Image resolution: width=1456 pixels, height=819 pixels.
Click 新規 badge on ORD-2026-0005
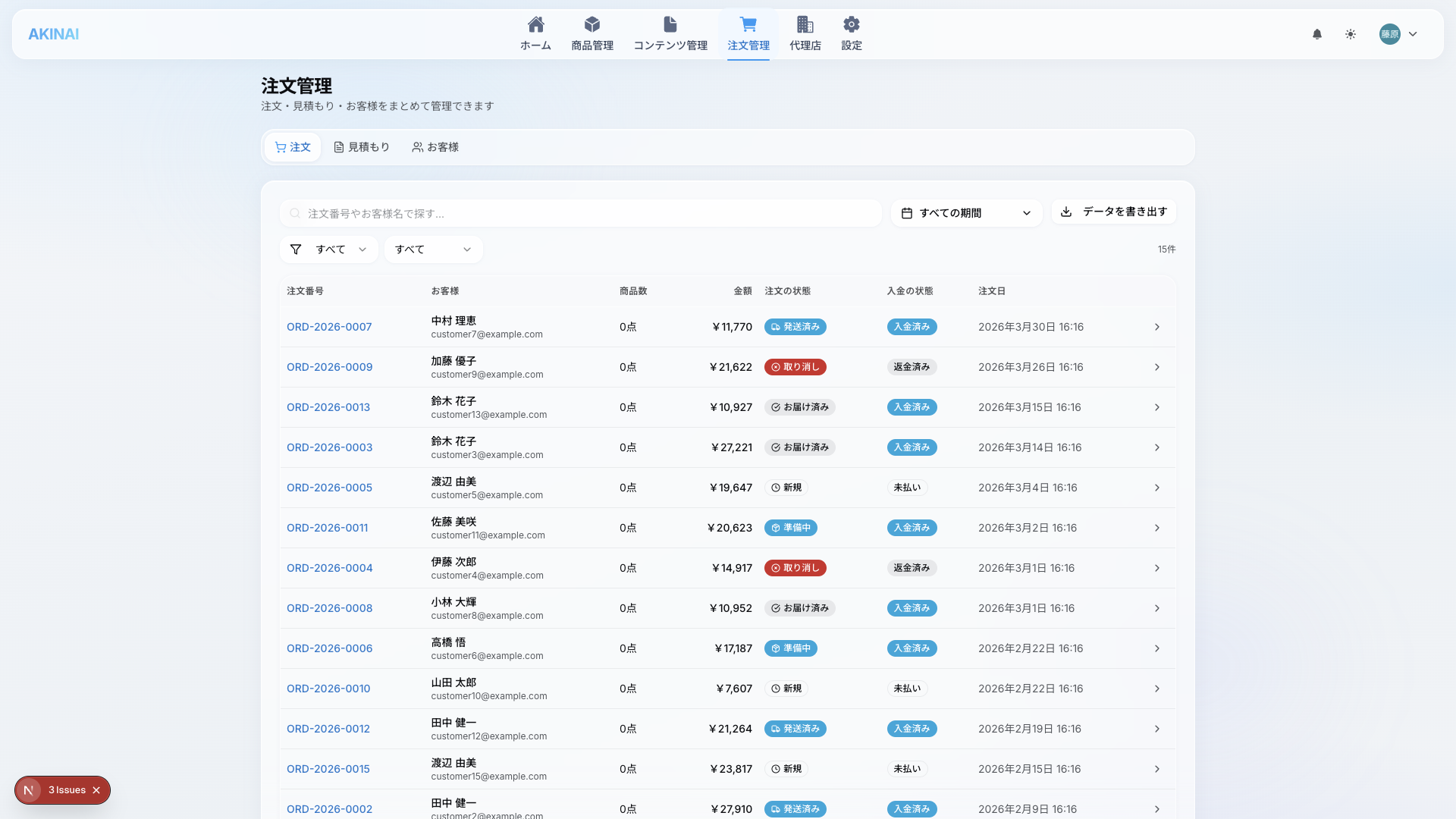click(x=786, y=488)
